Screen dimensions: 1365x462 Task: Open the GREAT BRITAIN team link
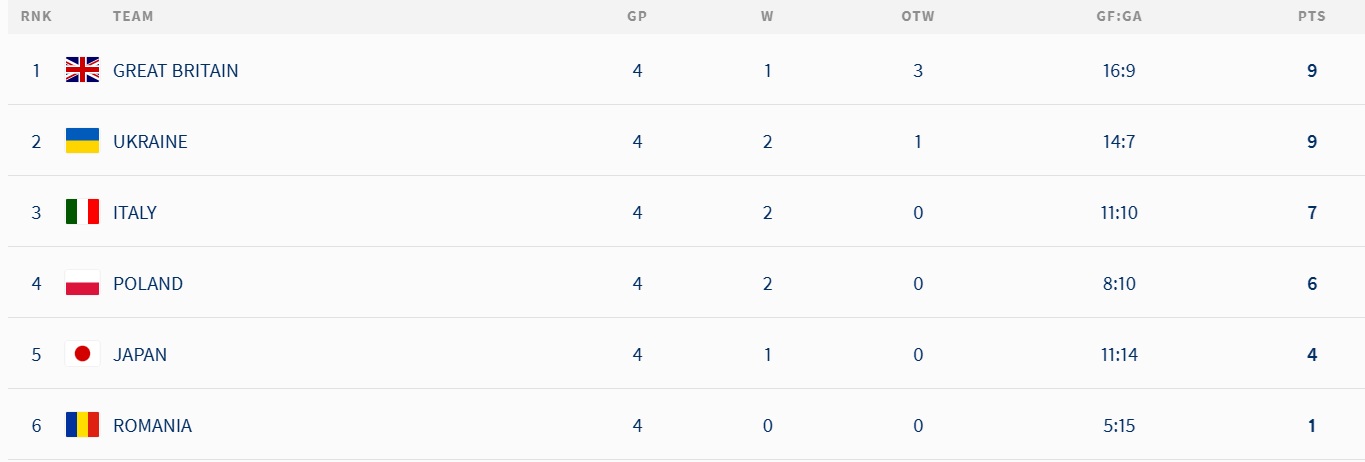tap(175, 71)
